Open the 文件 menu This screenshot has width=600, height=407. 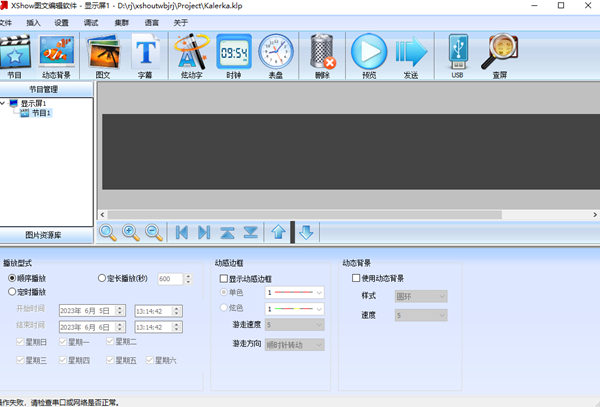[5, 23]
